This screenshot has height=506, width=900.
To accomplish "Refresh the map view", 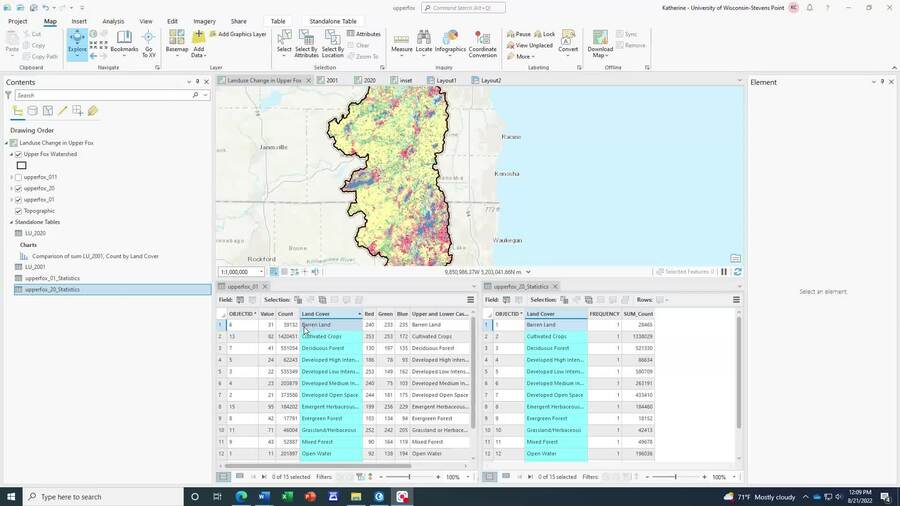I will [x=738, y=272].
